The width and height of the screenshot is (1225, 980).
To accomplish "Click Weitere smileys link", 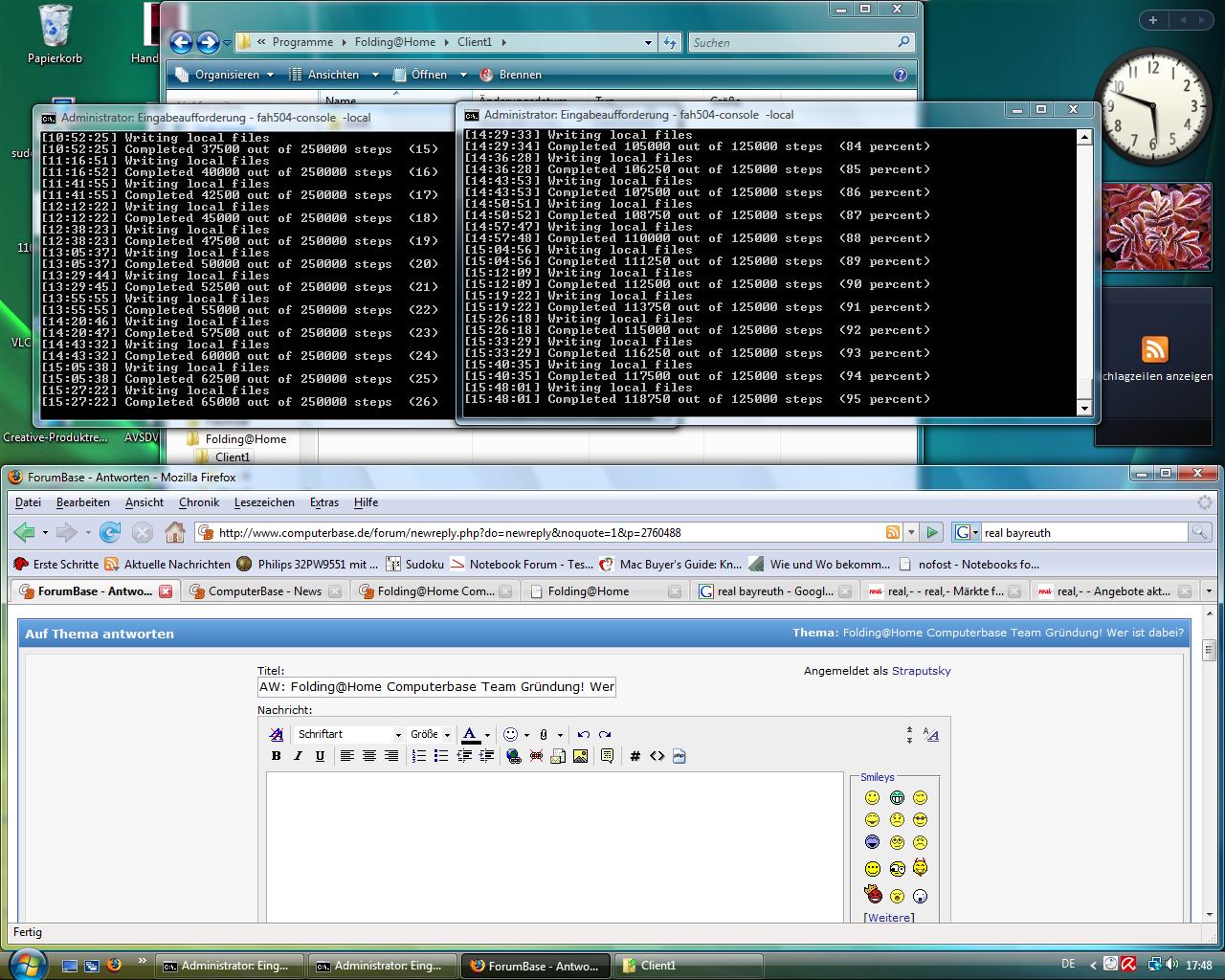I will [889, 918].
